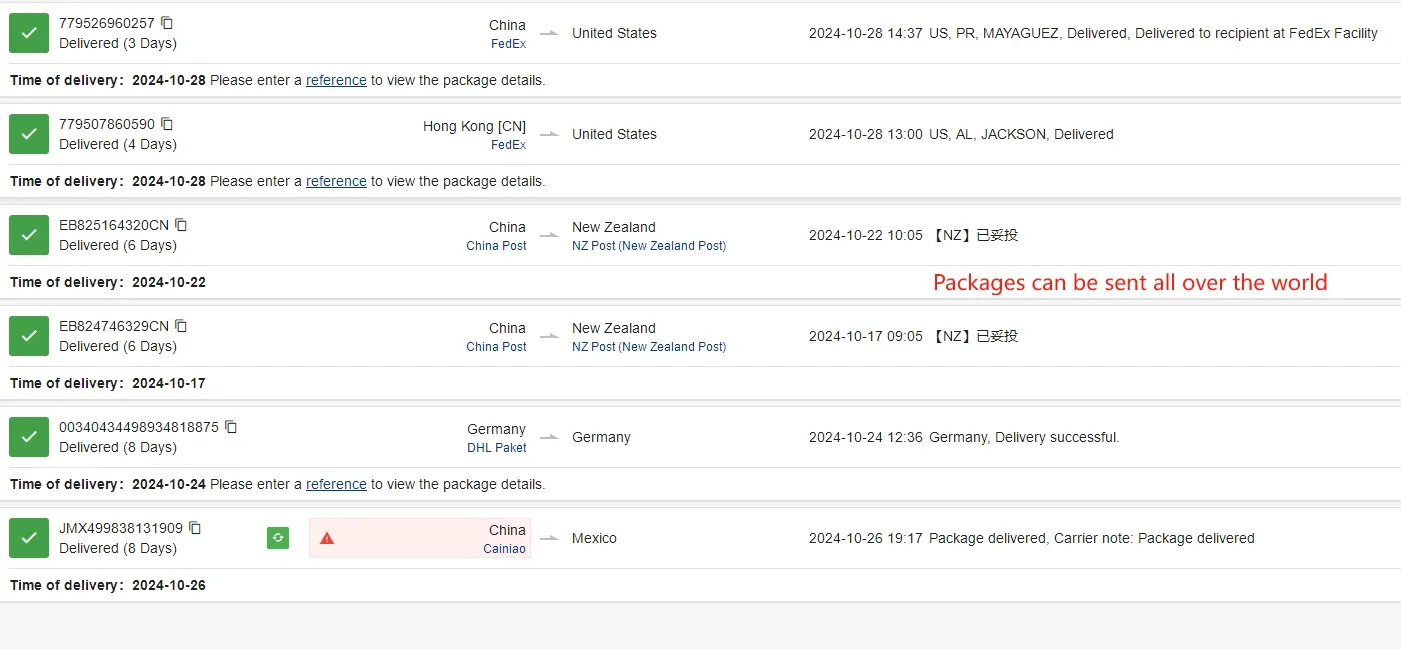Open reference link under 779526960257
The height and width of the screenshot is (649, 1401).
336,80
